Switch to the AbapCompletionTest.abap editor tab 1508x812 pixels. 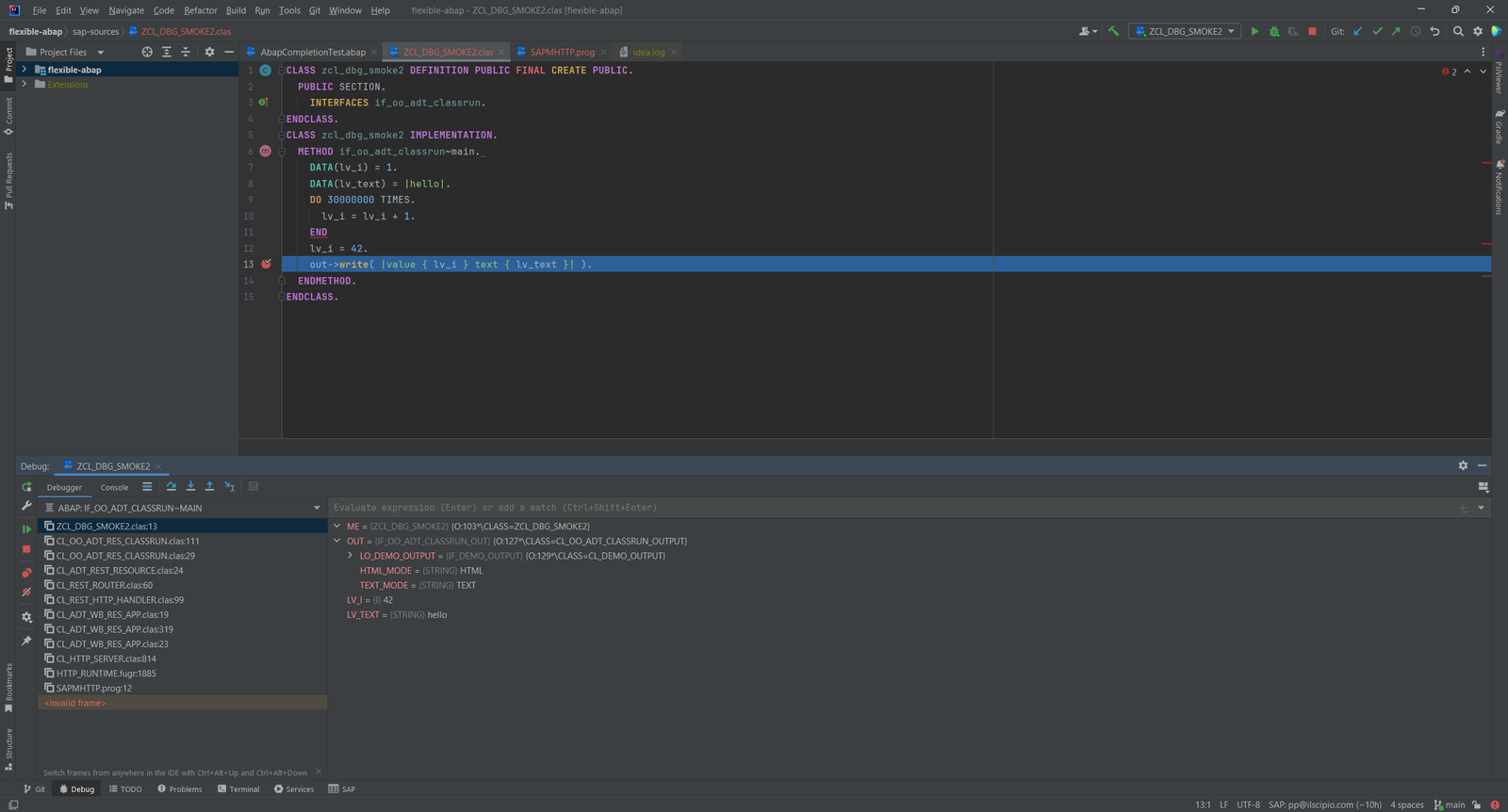point(312,52)
